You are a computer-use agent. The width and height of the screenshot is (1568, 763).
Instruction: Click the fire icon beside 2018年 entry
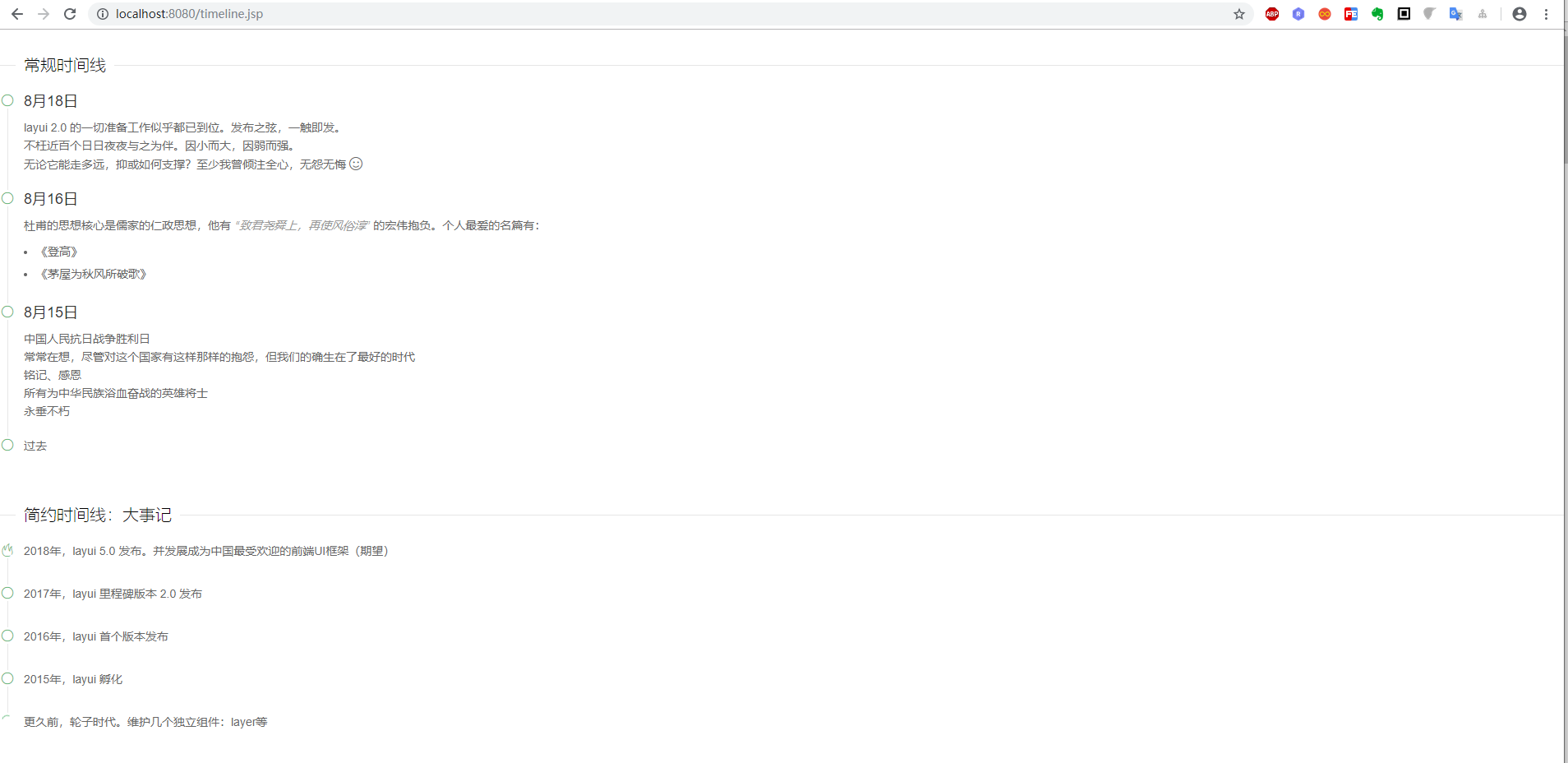[7, 550]
